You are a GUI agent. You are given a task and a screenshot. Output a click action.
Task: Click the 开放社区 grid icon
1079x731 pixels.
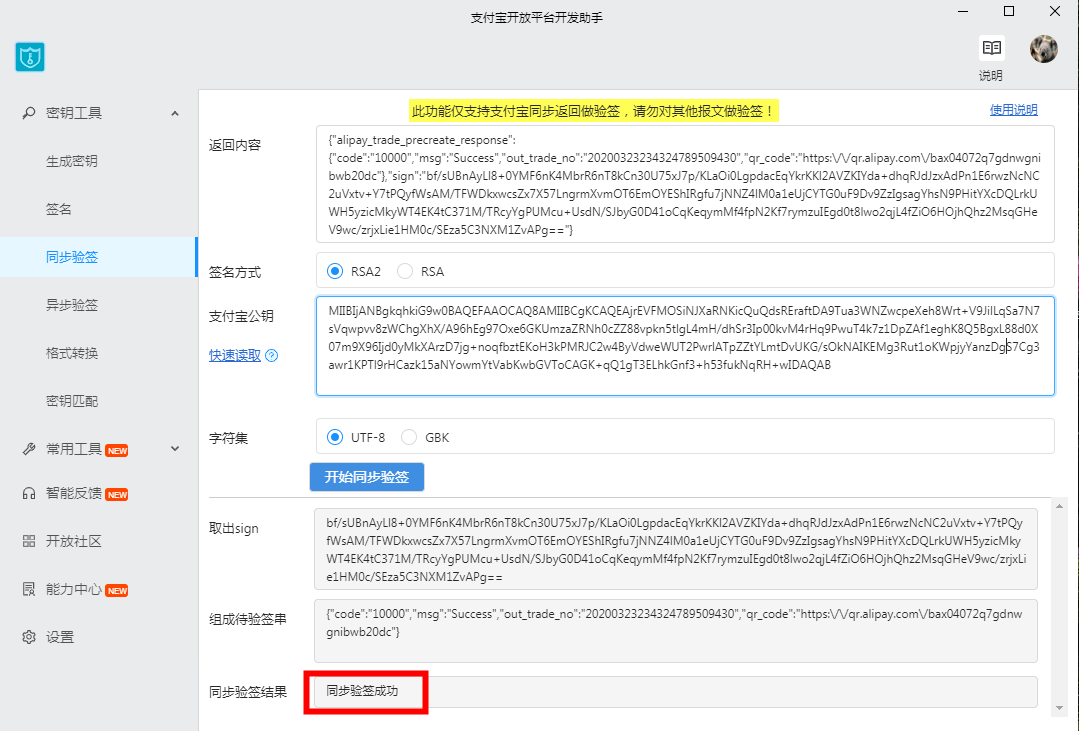[29, 541]
